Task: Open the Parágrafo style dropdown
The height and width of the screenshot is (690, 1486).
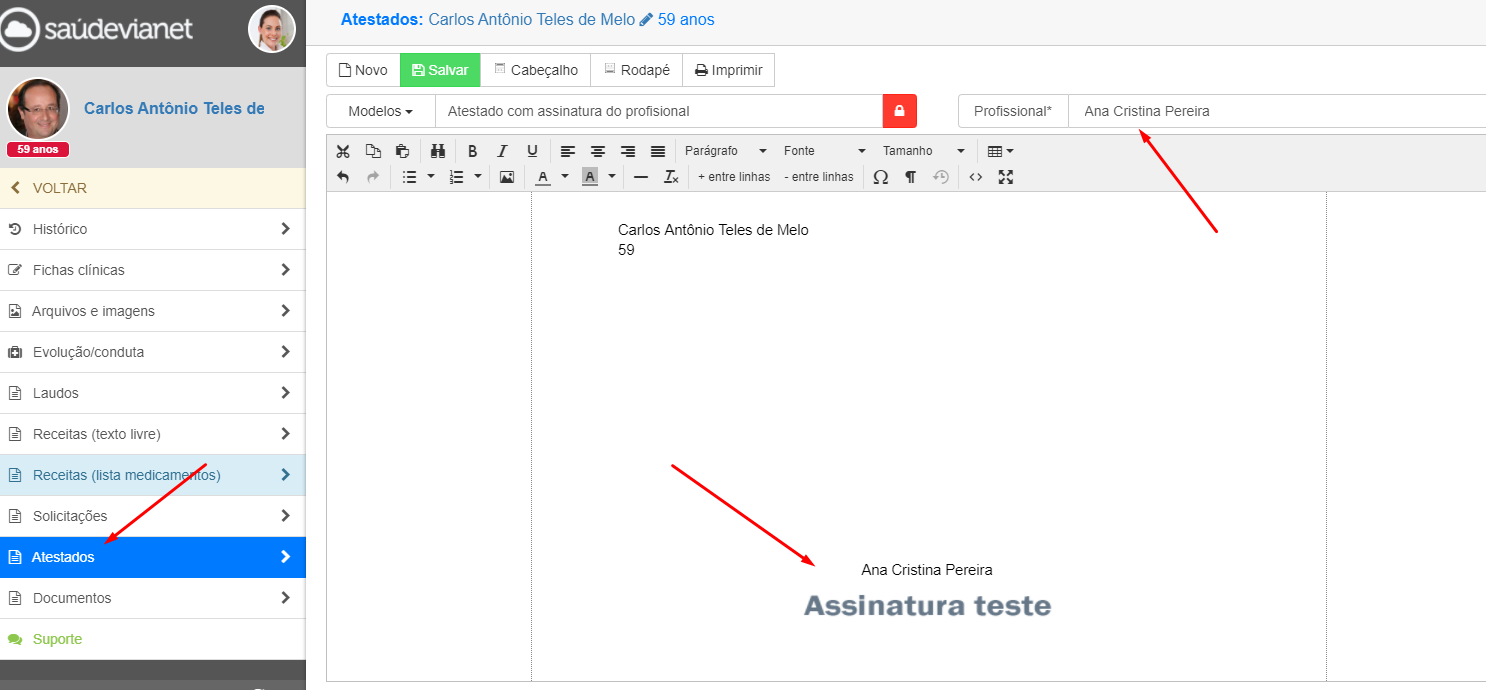Action: tap(724, 150)
